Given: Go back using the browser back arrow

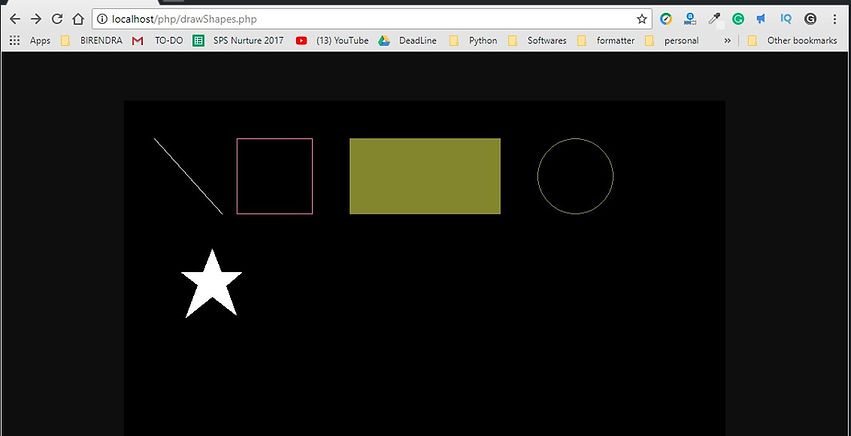Looking at the screenshot, I should [x=15, y=20].
